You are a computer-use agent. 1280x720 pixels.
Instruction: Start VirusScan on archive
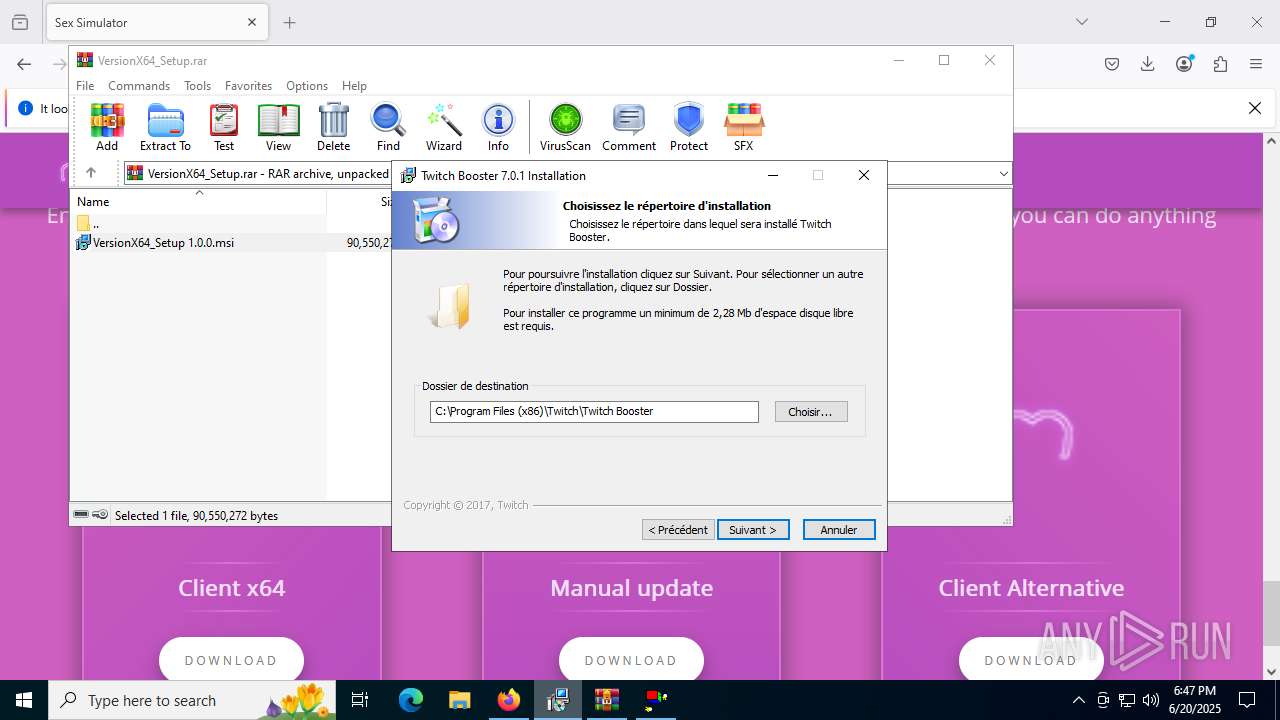[565, 127]
